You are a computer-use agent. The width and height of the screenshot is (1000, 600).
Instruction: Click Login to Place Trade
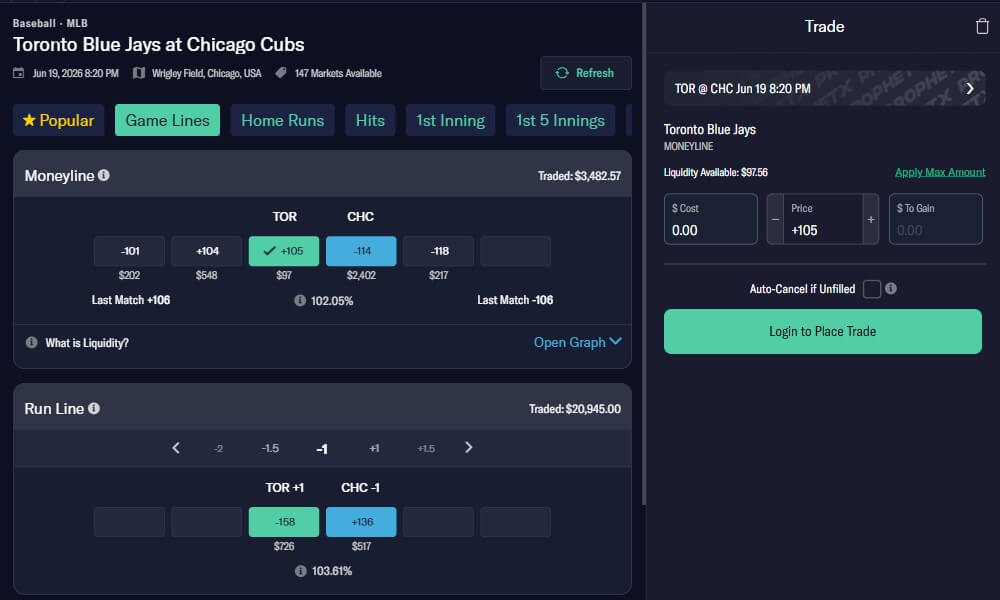pos(822,332)
